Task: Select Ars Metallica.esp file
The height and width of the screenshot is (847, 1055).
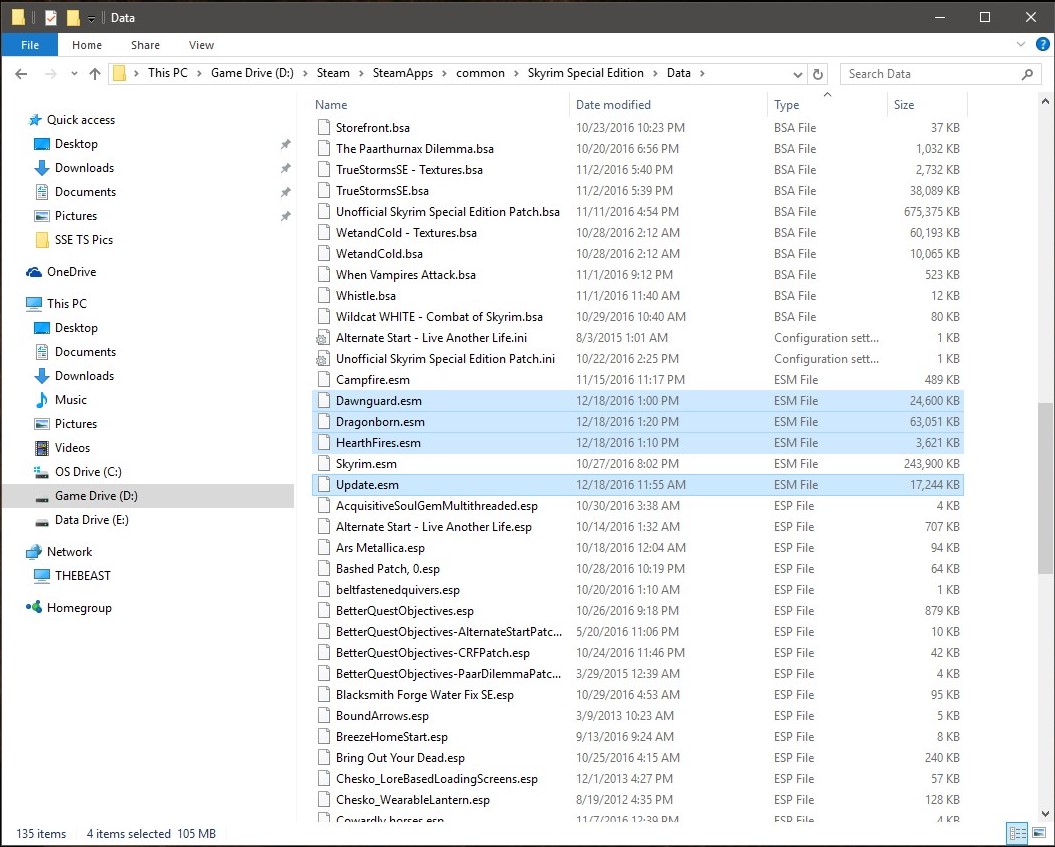Action: point(638,548)
